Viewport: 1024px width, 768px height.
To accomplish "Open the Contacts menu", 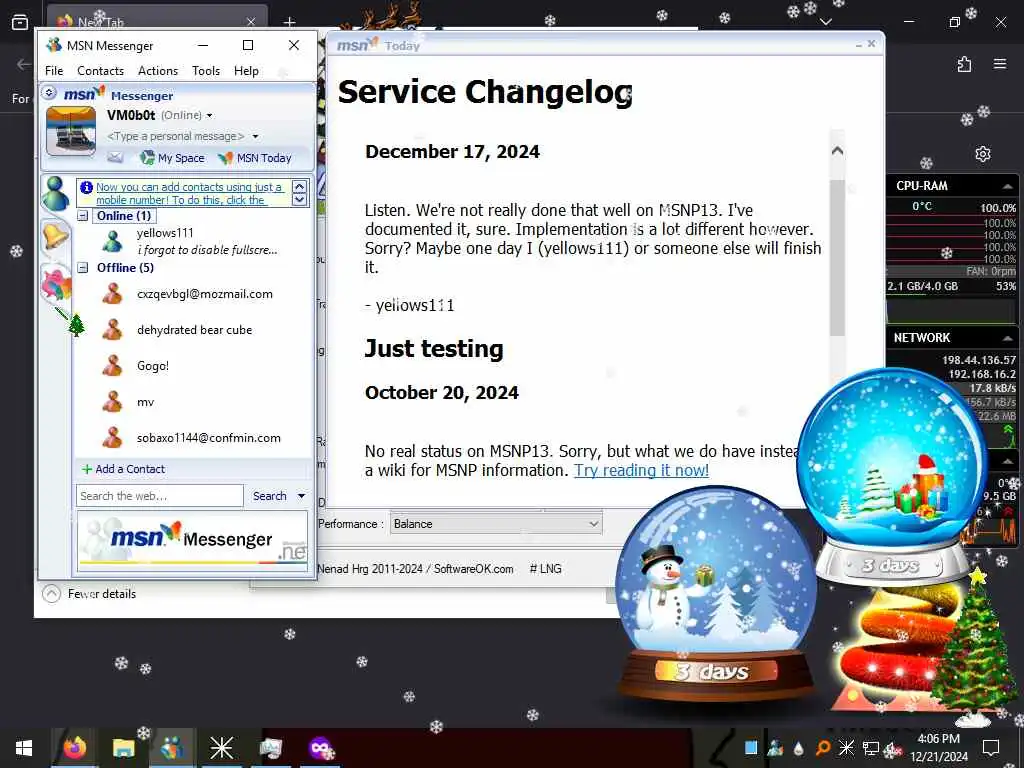I will tap(100, 71).
